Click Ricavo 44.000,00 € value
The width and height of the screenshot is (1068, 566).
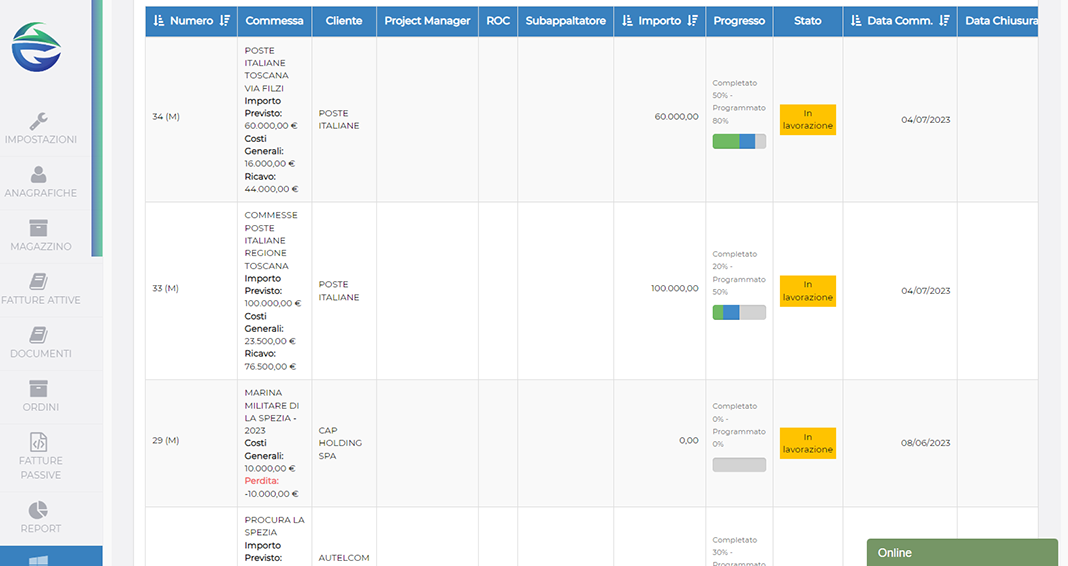pyautogui.click(x=271, y=189)
